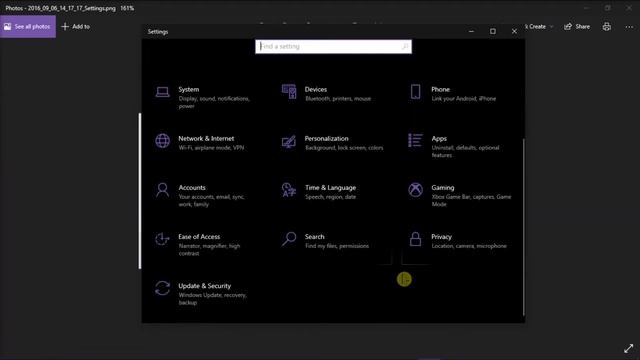Image resolution: width=640 pixels, height=360 pixels.
Task: Click the System label
Action: click(x=189, y=89)
